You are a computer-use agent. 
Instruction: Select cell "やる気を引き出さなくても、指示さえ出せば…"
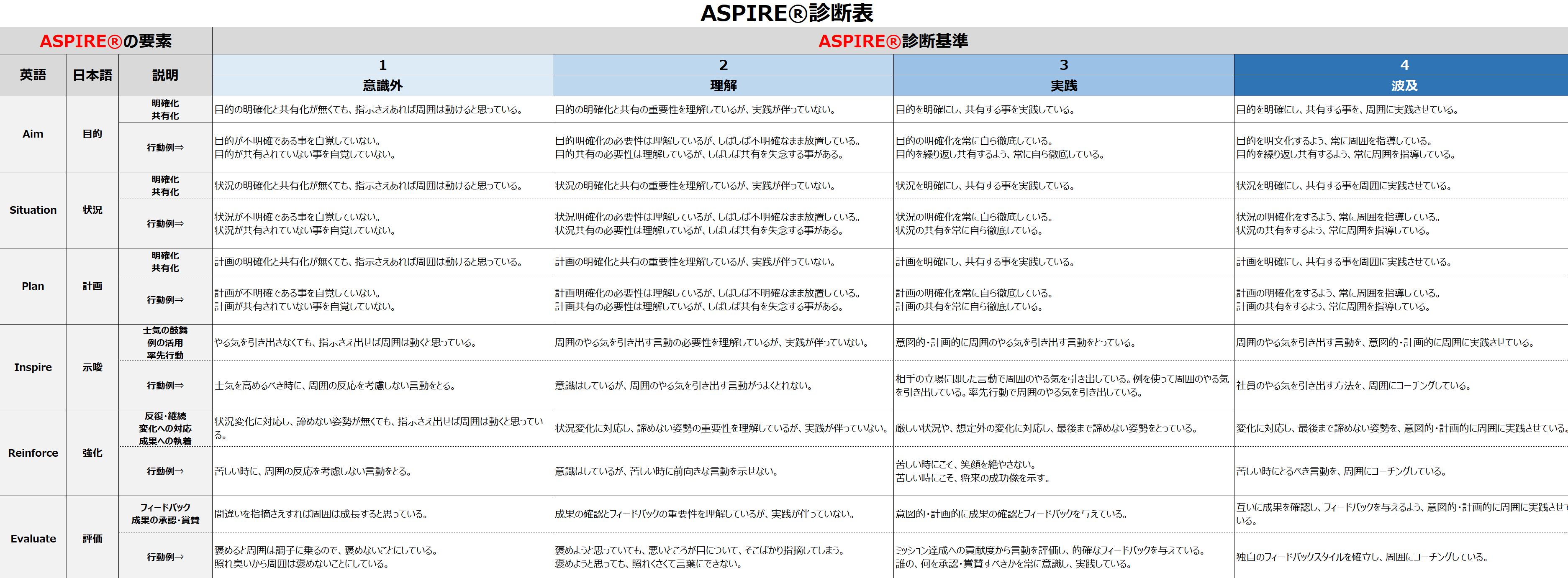click(382, 343)
